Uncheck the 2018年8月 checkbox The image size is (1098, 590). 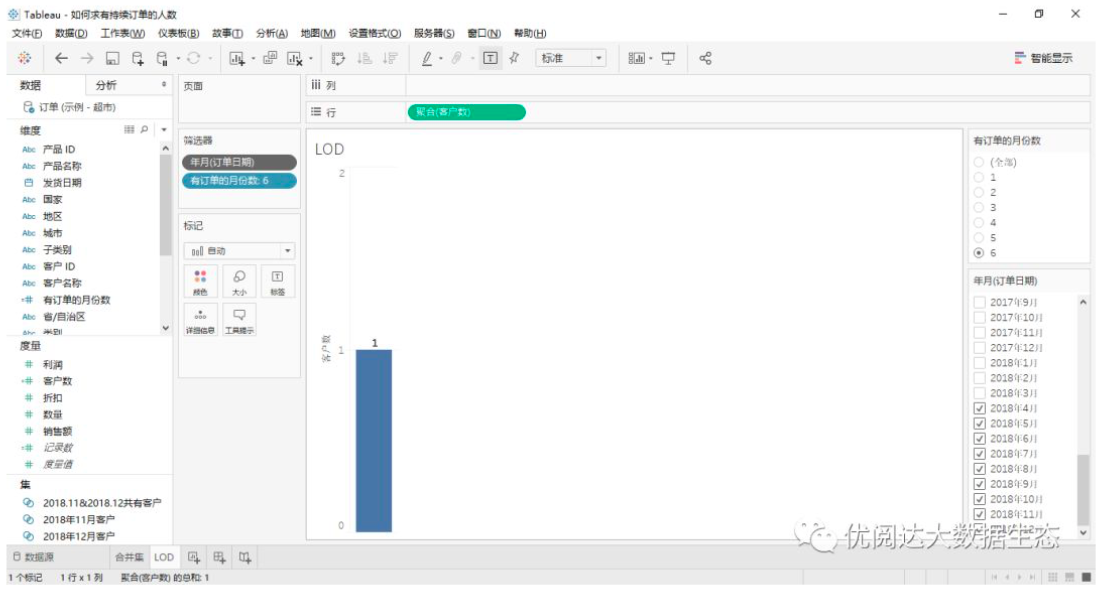pos(980,469)
